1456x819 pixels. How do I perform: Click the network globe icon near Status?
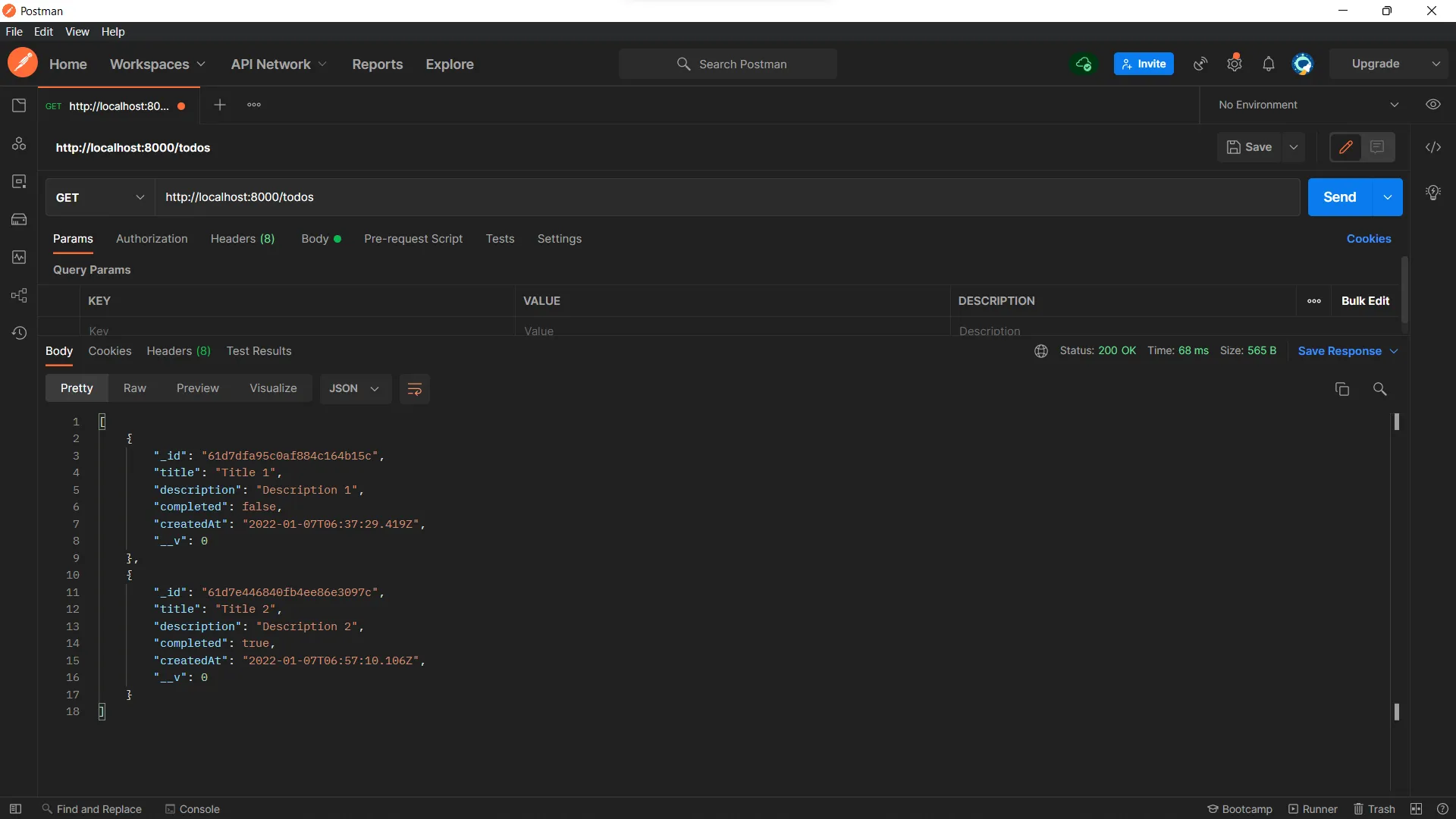1041,351
